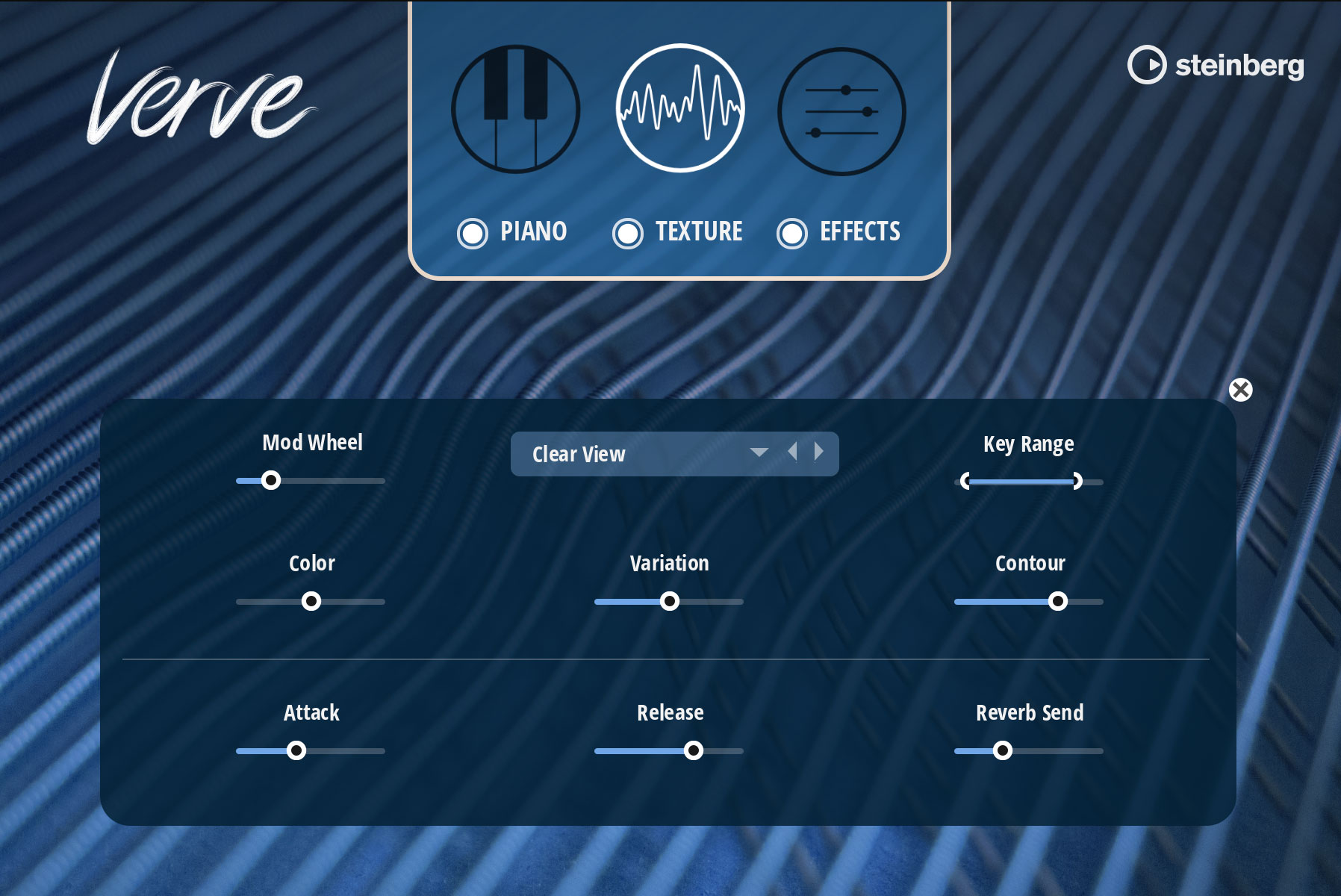The image size is (1341, 896).
Task: Load previous texture preset arrow
Action: 793,452
